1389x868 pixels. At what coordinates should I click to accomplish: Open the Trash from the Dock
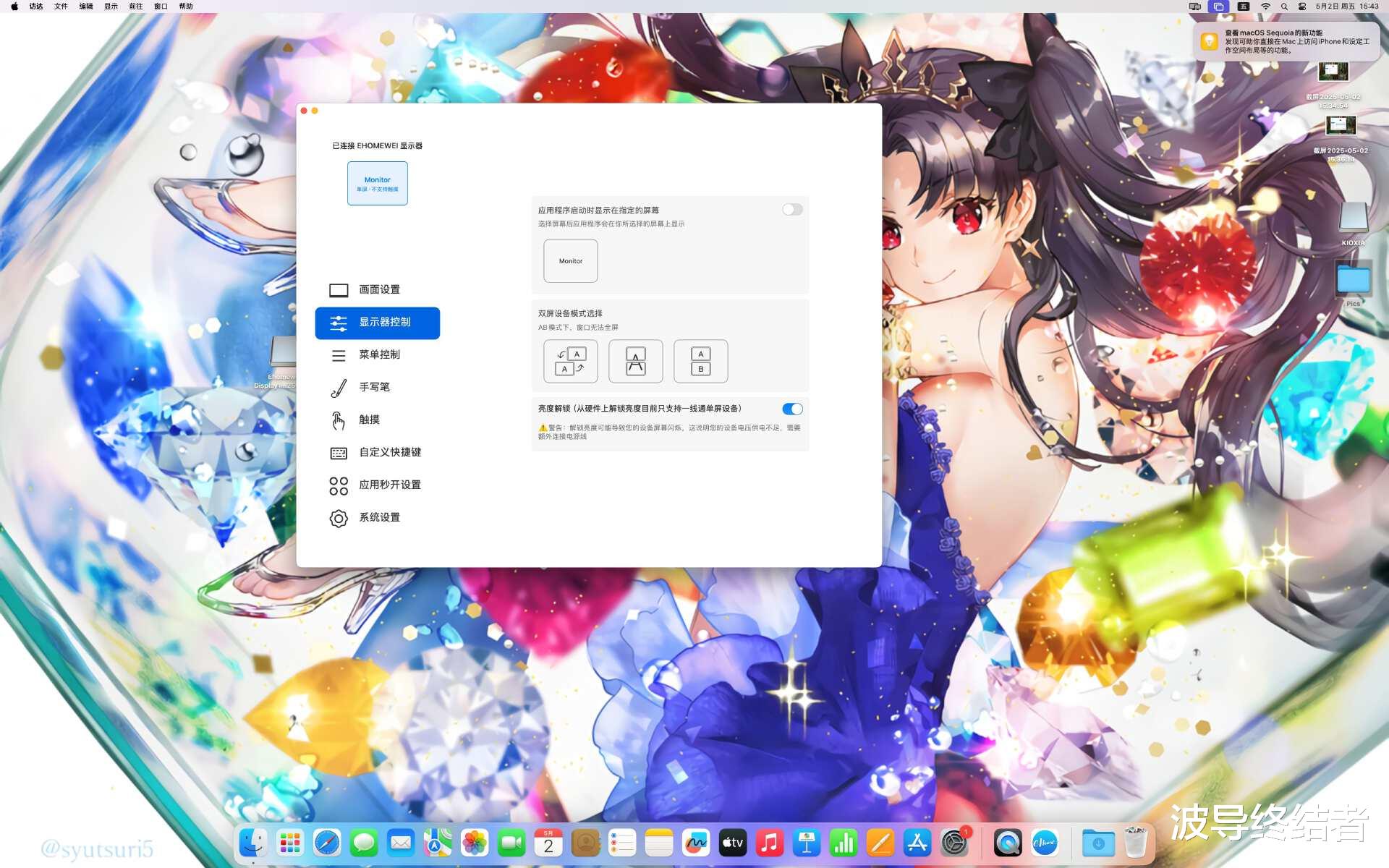1136,843
